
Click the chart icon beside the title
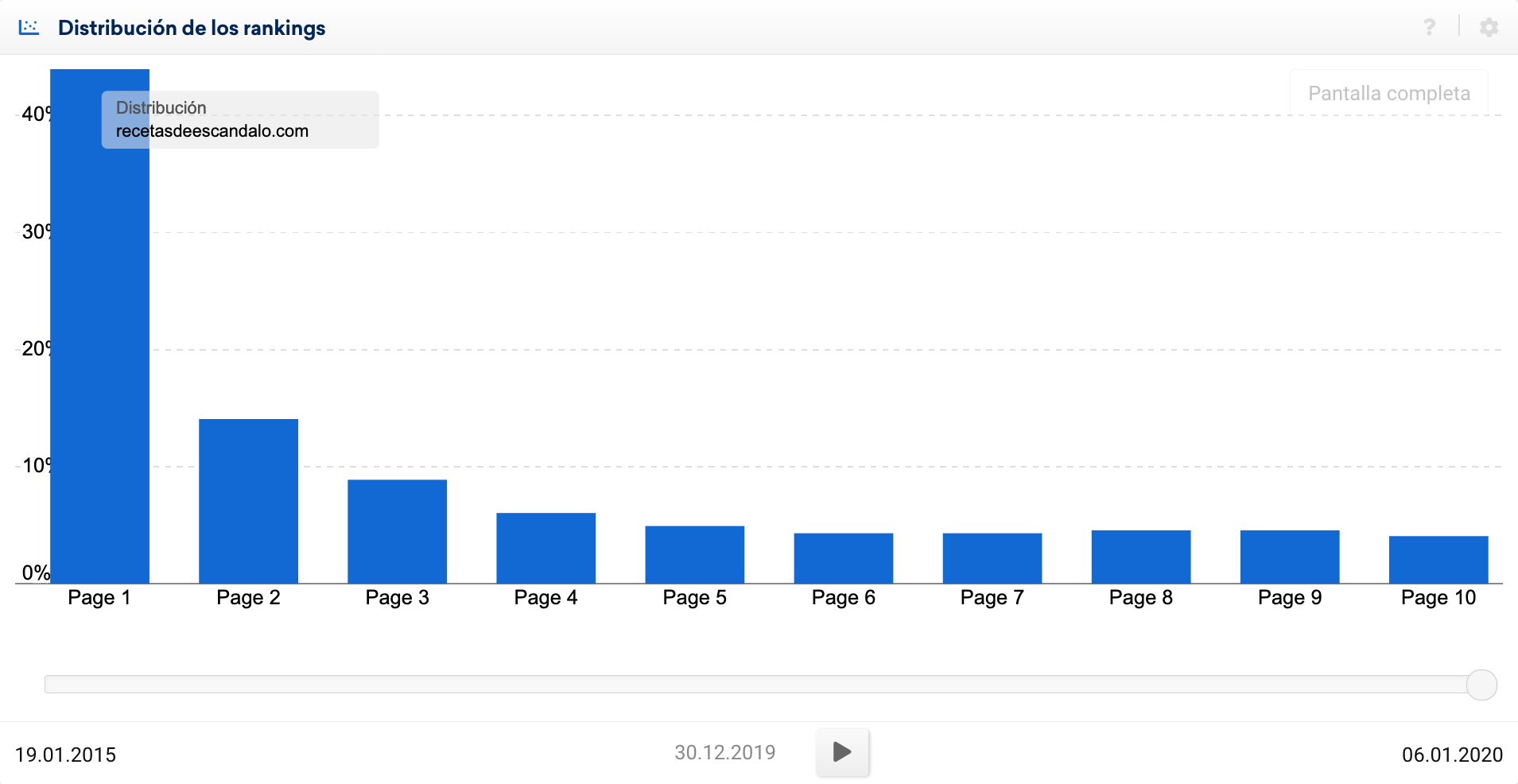pos(29,28)
